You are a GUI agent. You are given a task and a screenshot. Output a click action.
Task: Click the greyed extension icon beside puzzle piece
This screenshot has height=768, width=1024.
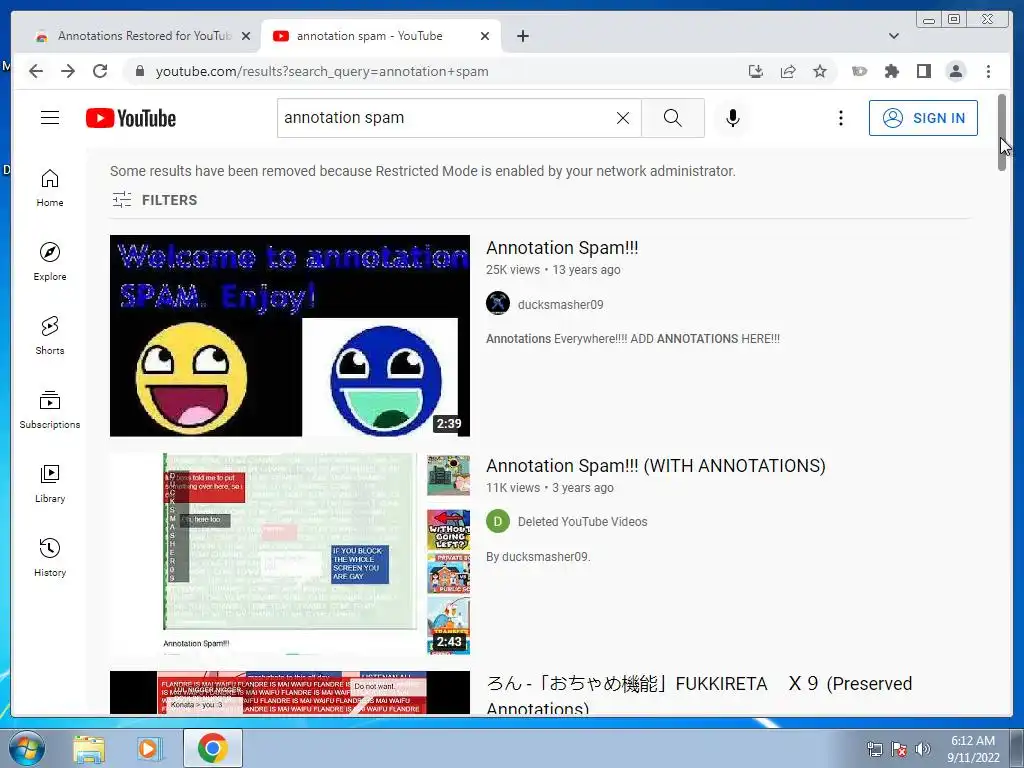pyautogui.click(x=859, y=71)
